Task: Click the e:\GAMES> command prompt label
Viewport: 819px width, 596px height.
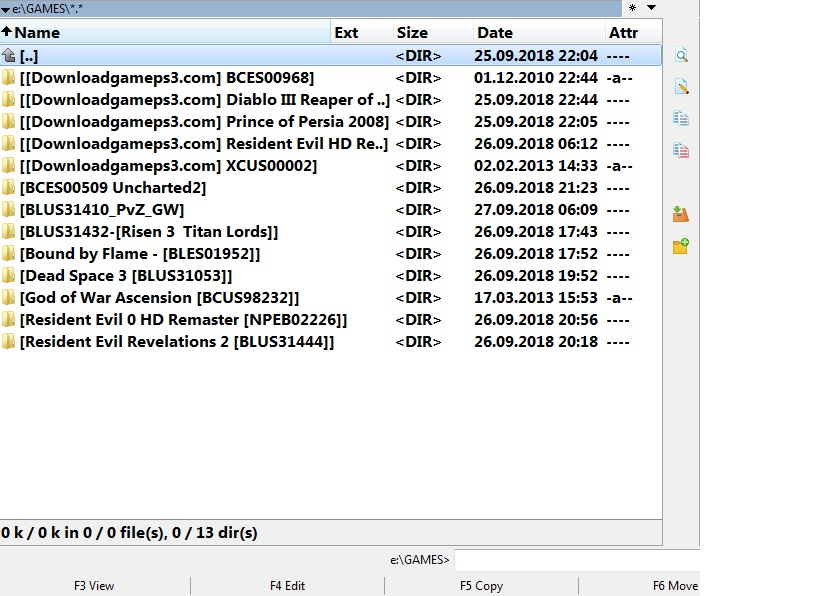Action: pos(419,560)
